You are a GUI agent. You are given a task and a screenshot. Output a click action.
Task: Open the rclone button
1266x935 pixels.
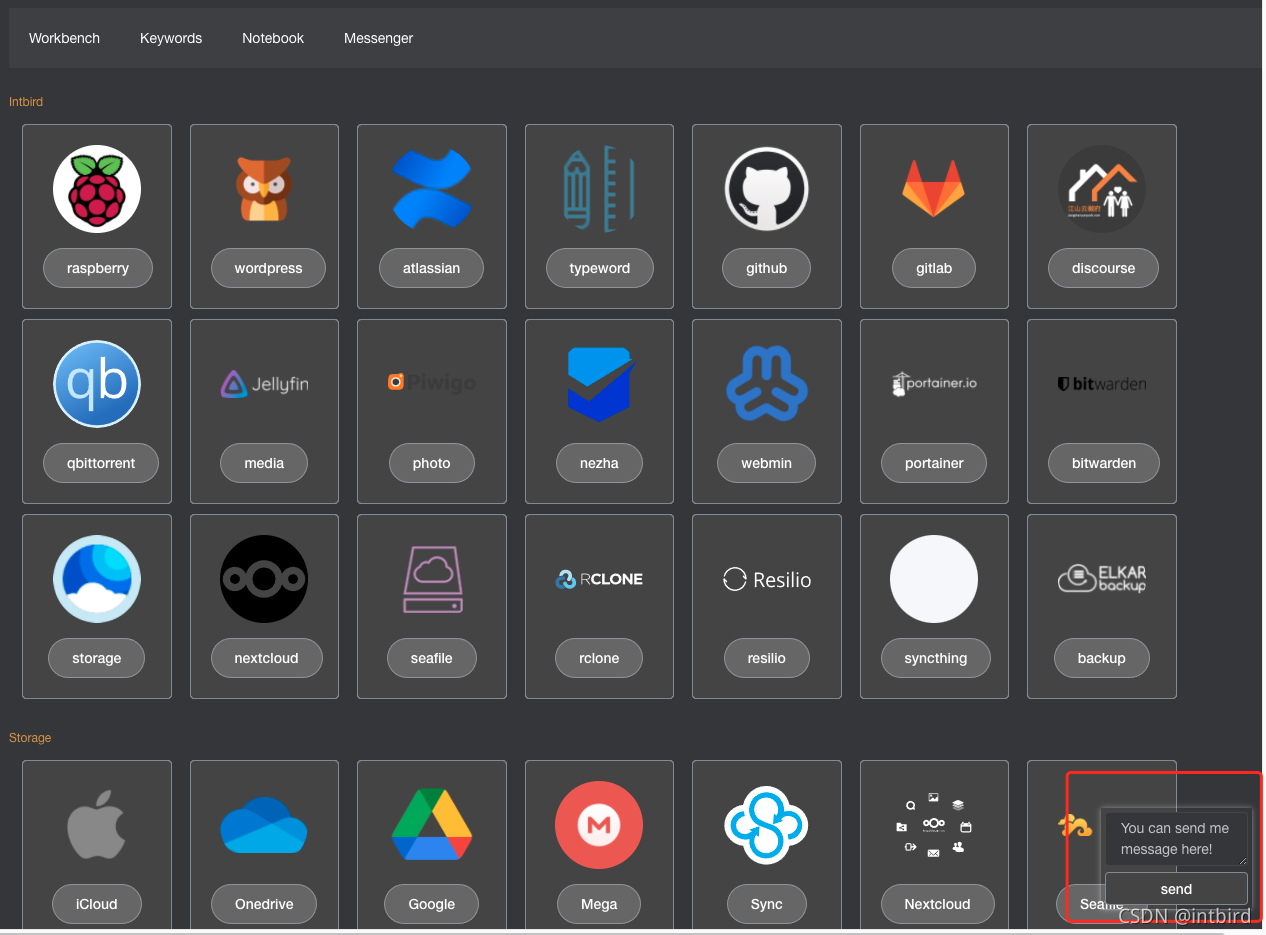[599, 658]
